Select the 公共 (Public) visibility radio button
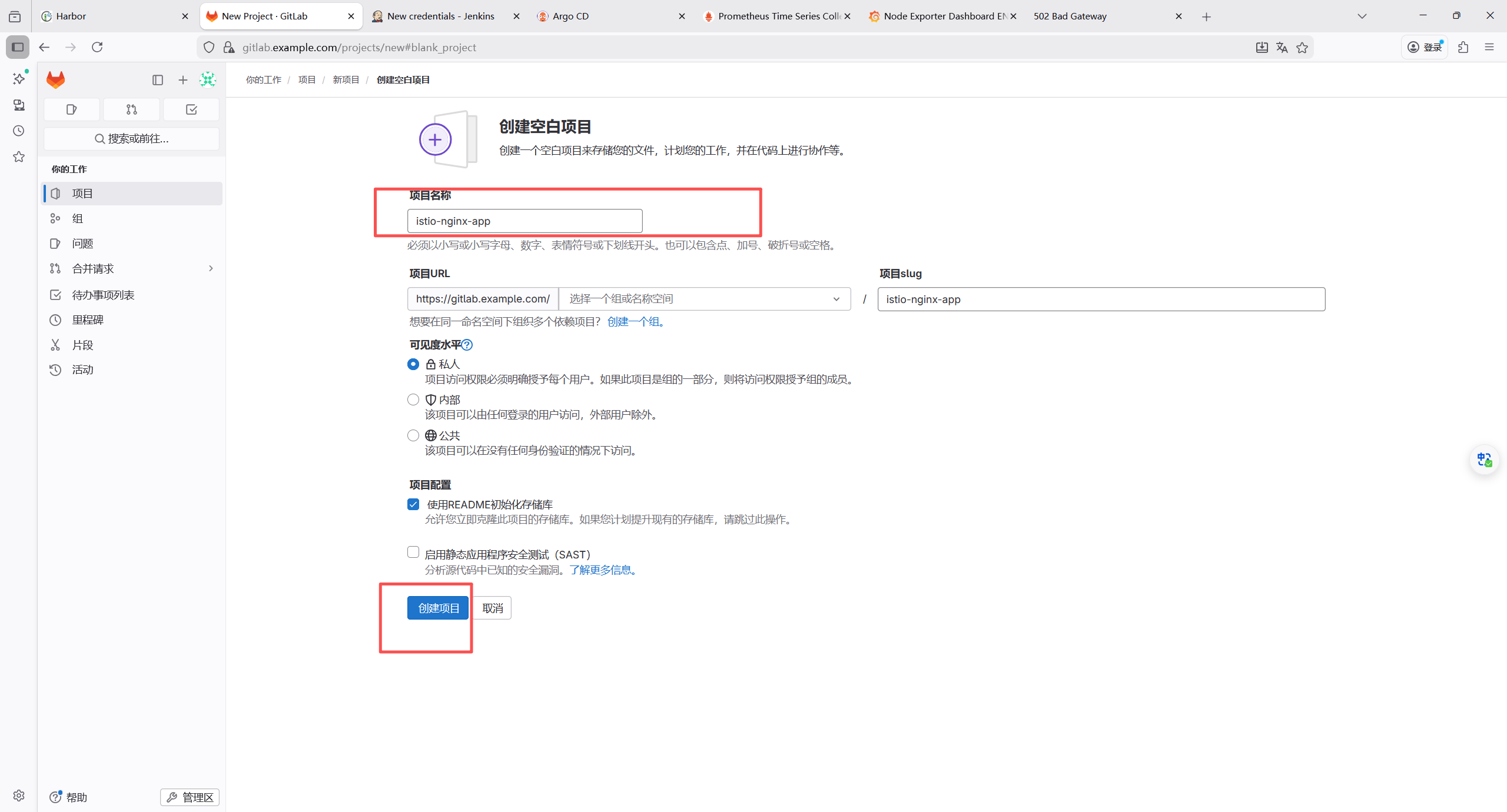Screen dimensions: 1507x812 413,435
